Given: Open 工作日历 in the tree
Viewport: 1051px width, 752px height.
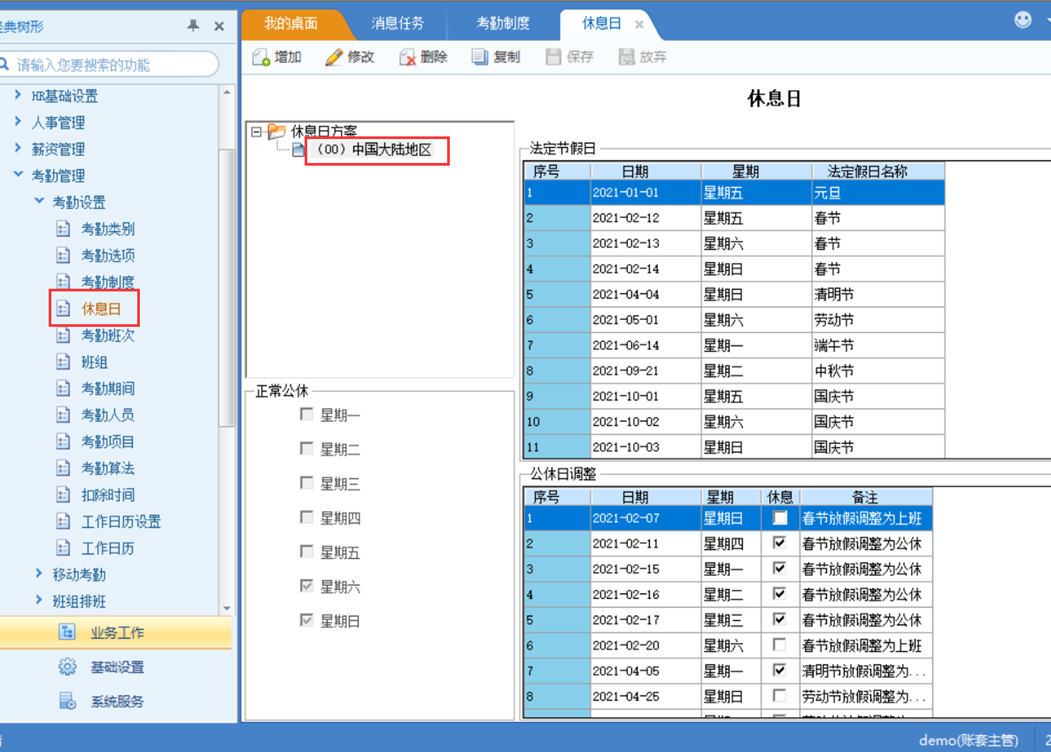Looking at the screenshot, I should (107, 548).
